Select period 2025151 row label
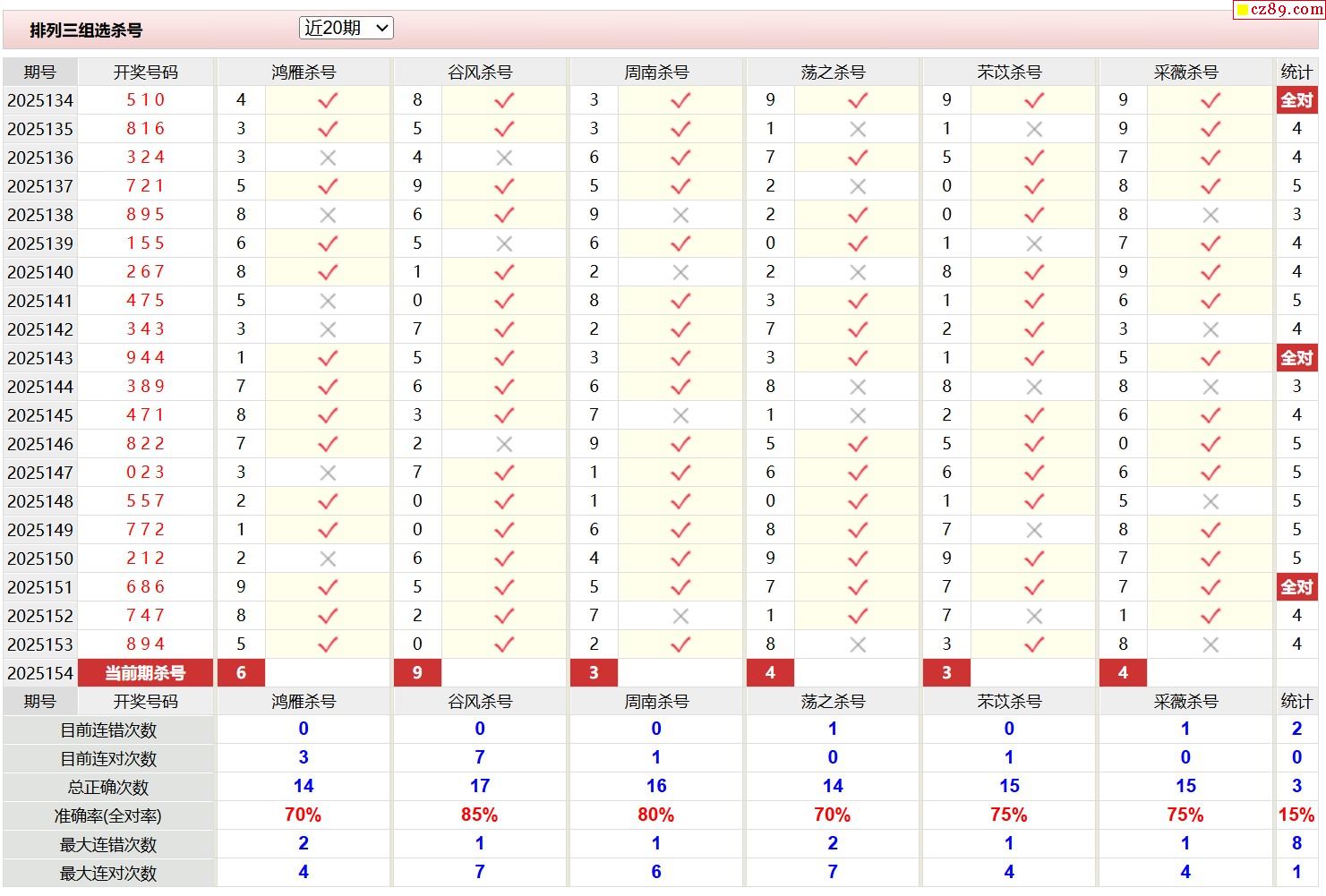 coord(40,587)
